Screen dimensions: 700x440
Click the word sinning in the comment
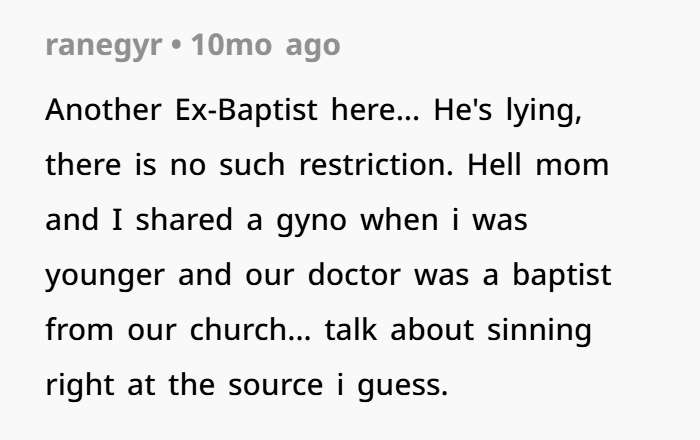pyautogui.click(x=539, y=331)
